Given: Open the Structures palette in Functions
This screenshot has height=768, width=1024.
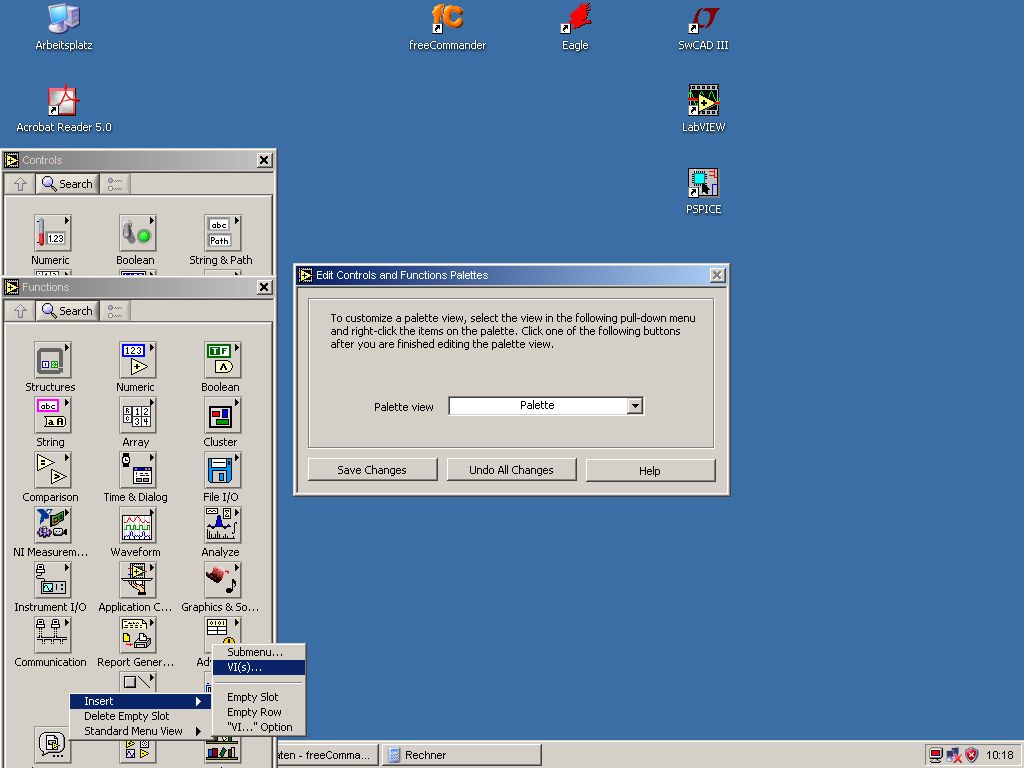Looking at the screenshot, I should point(52,360).
